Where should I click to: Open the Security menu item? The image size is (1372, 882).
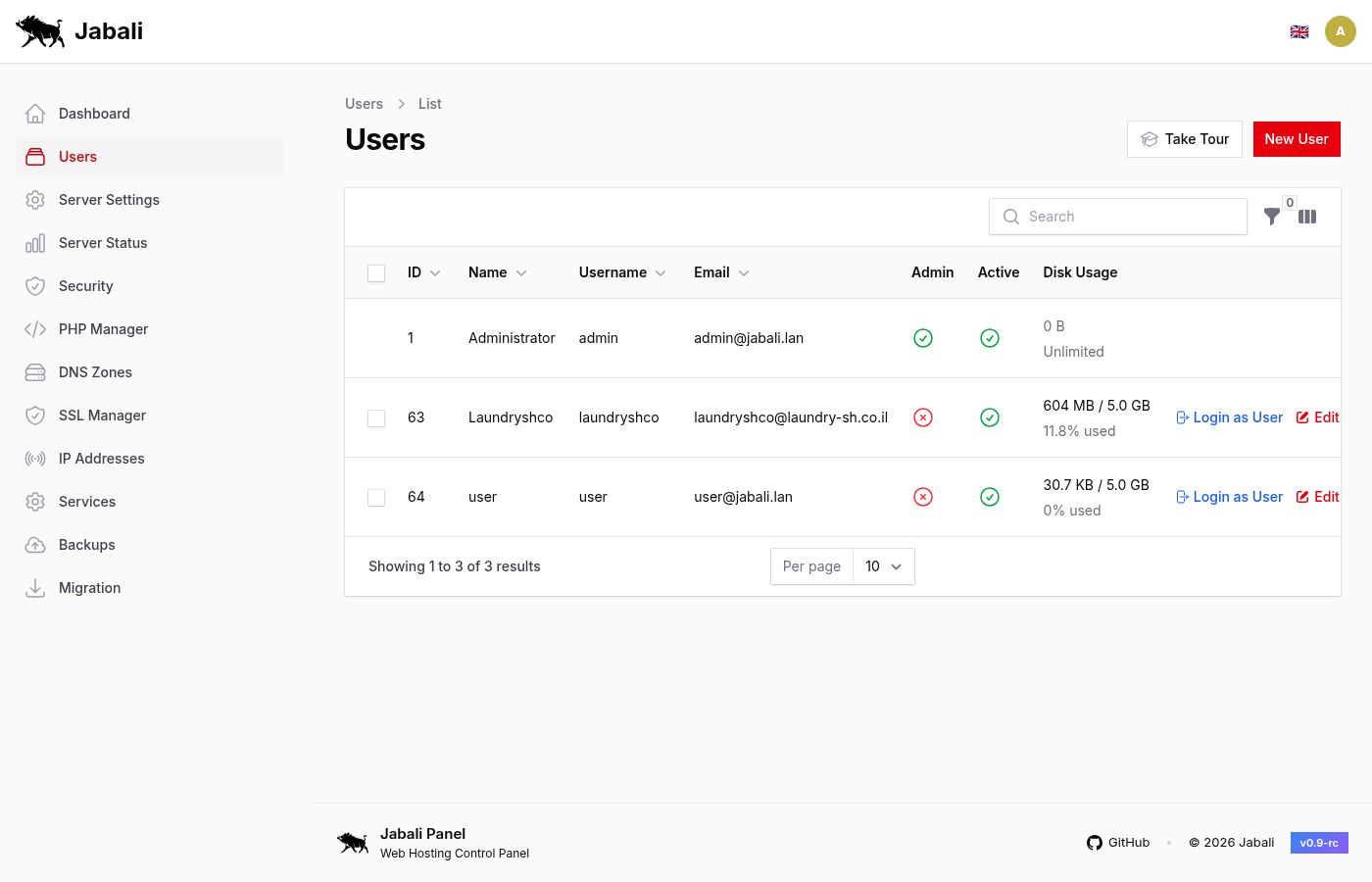tap(87, 285)
